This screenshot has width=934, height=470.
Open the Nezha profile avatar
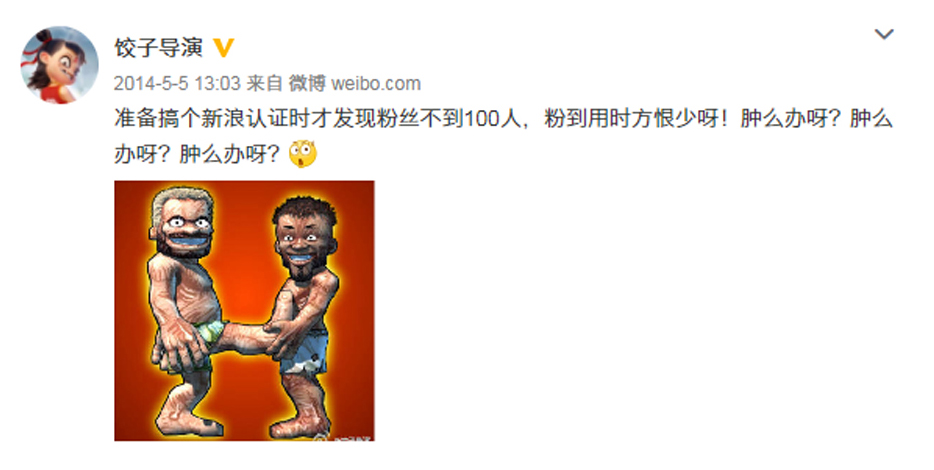tap(60, 65)
